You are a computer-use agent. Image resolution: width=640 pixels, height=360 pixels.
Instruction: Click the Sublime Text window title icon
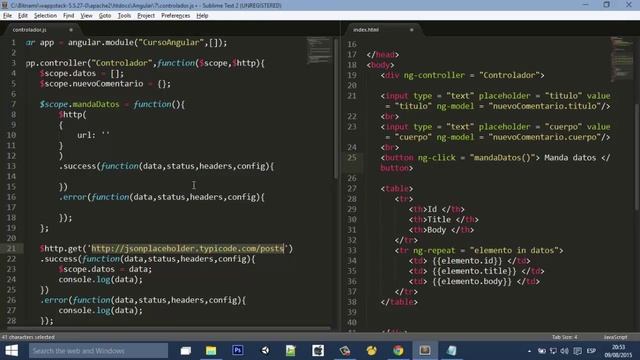click(4, 5)
